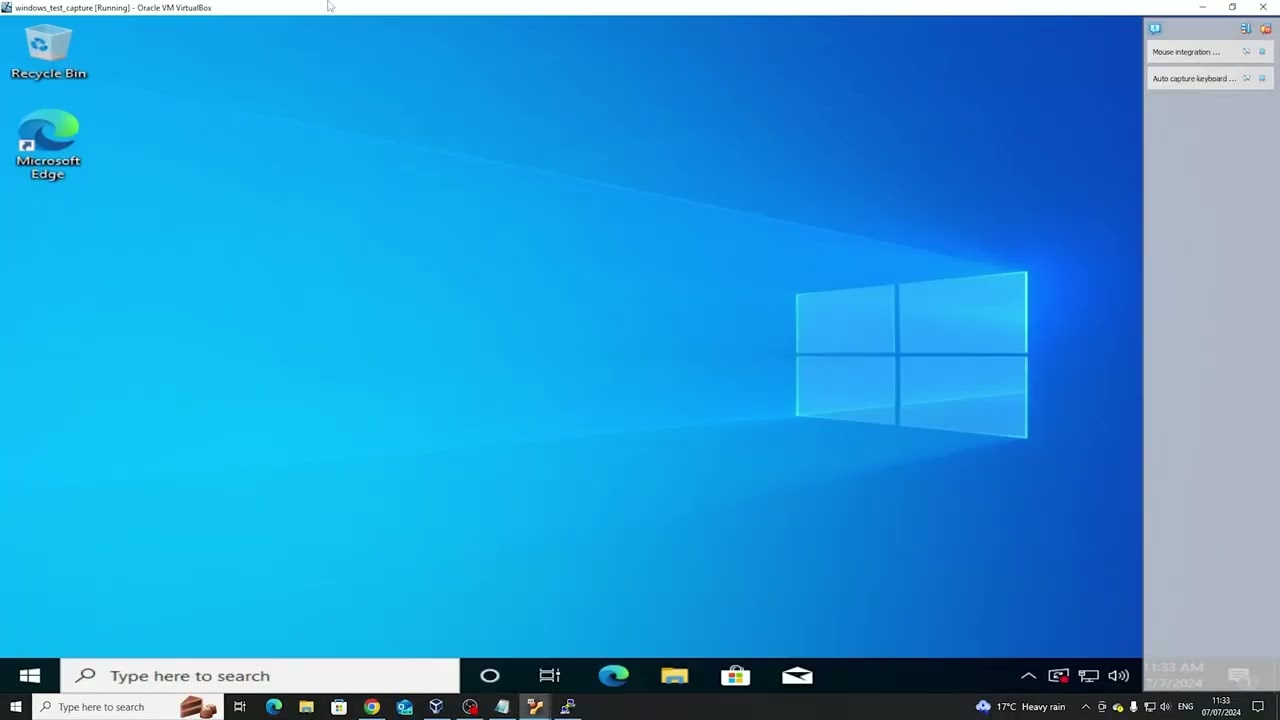The height and width of the screenshot is (720, 1280).
Task: Launch host Microsoft Edge taskbar icon
Action: tap(273, 707)
